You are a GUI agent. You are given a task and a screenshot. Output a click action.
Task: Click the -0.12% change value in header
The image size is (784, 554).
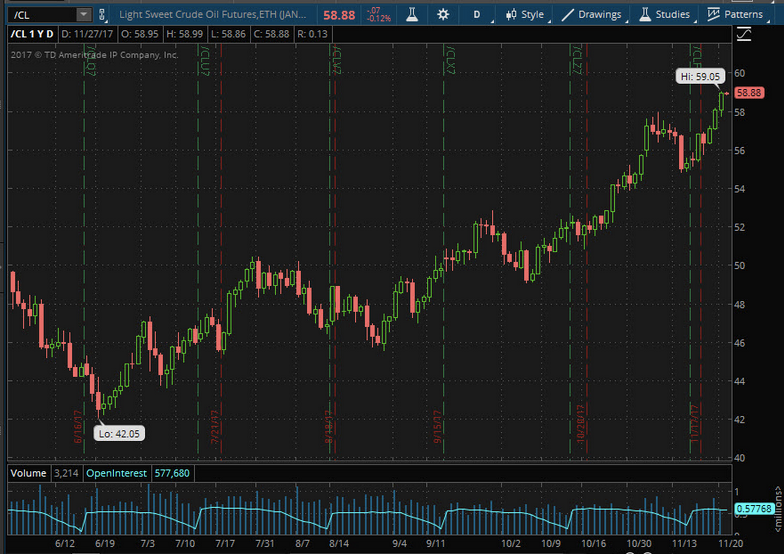pos(379,19)
